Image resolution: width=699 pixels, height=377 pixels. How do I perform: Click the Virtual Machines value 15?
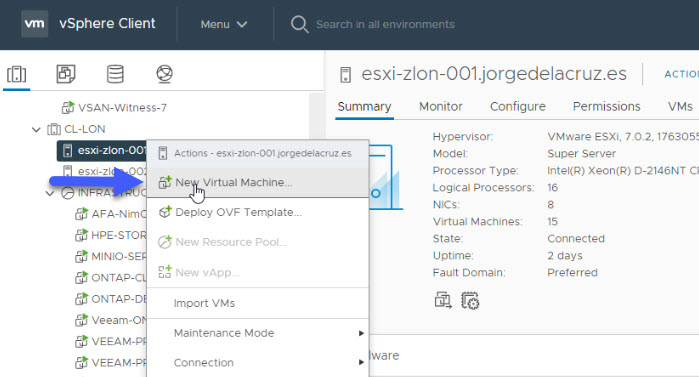click(552, 221)
